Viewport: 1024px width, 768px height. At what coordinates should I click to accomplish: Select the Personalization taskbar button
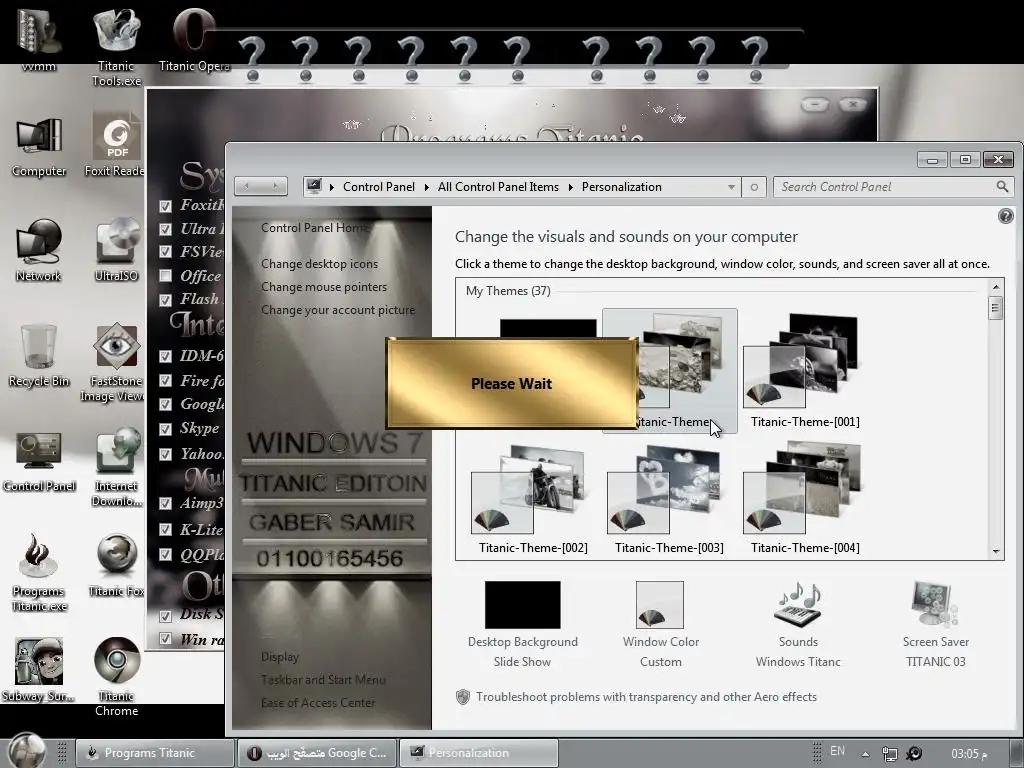click(479, 753)
